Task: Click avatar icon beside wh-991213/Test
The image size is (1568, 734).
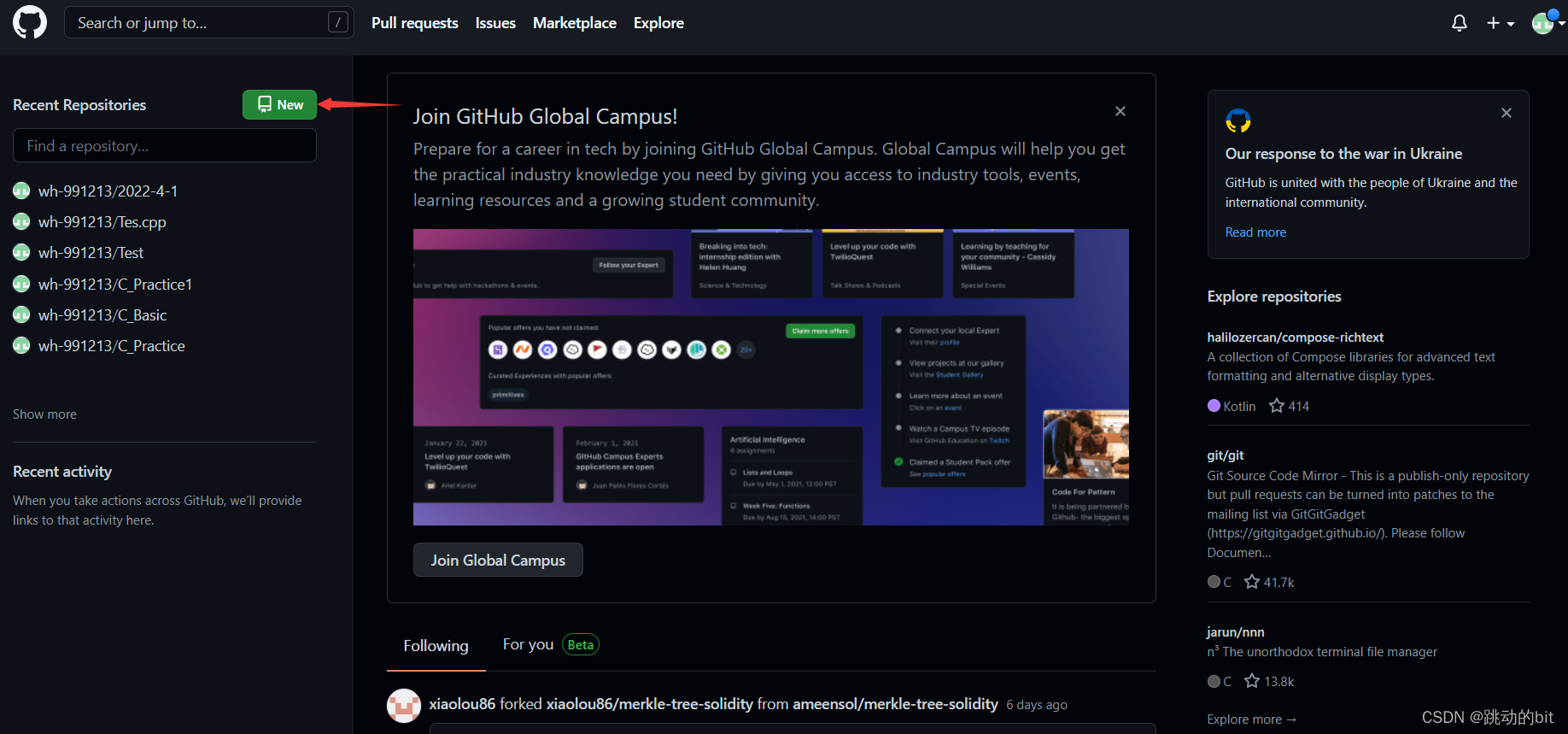Action: (21, 253)
